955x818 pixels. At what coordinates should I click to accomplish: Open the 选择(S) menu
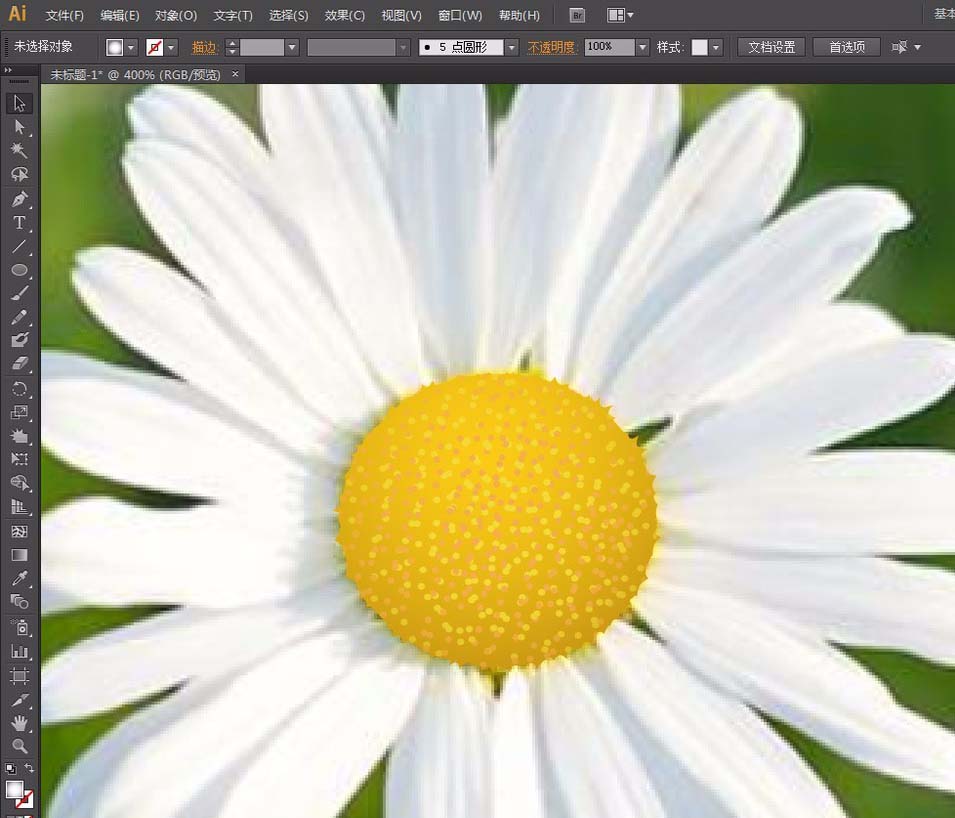pyautogui.click(x=289, y=15)
